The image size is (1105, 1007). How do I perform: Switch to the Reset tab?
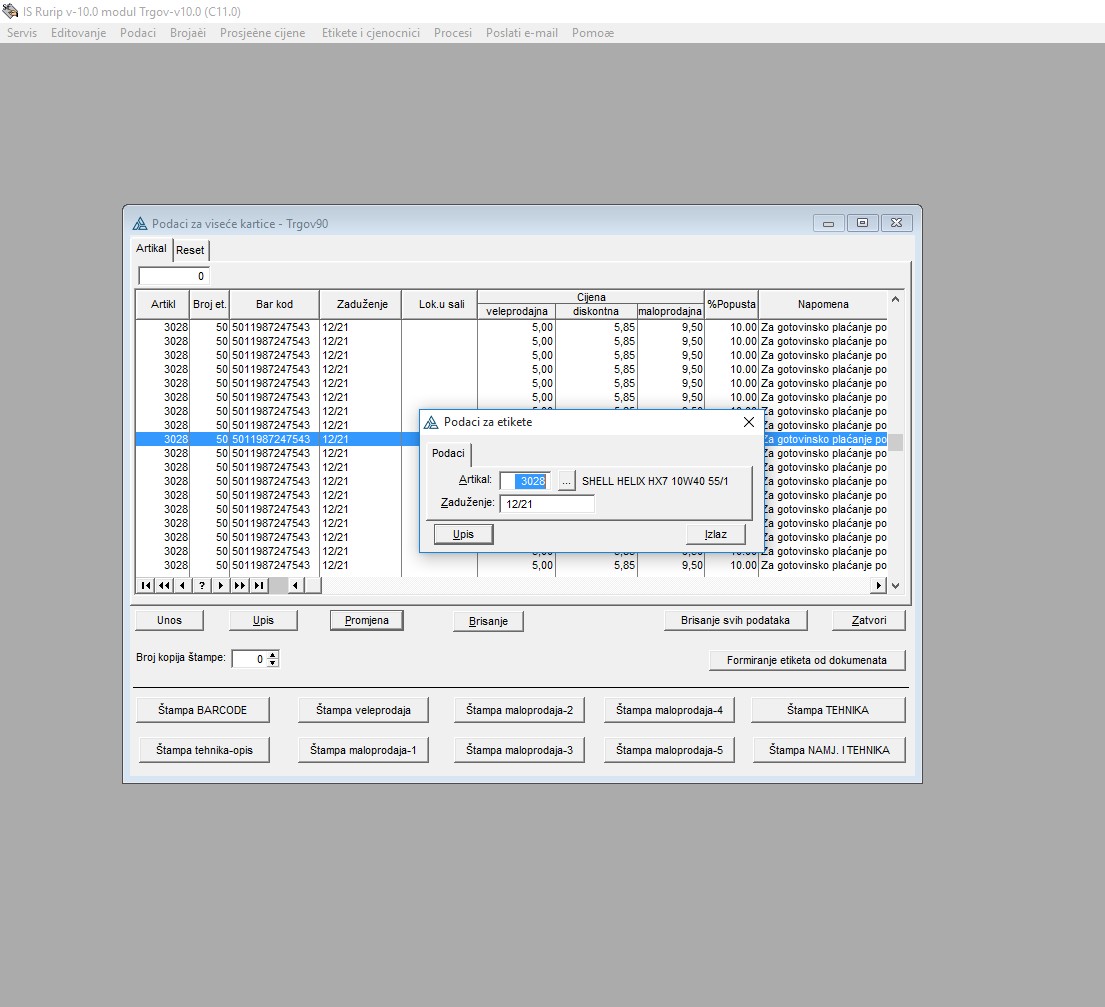click(190, 250)
